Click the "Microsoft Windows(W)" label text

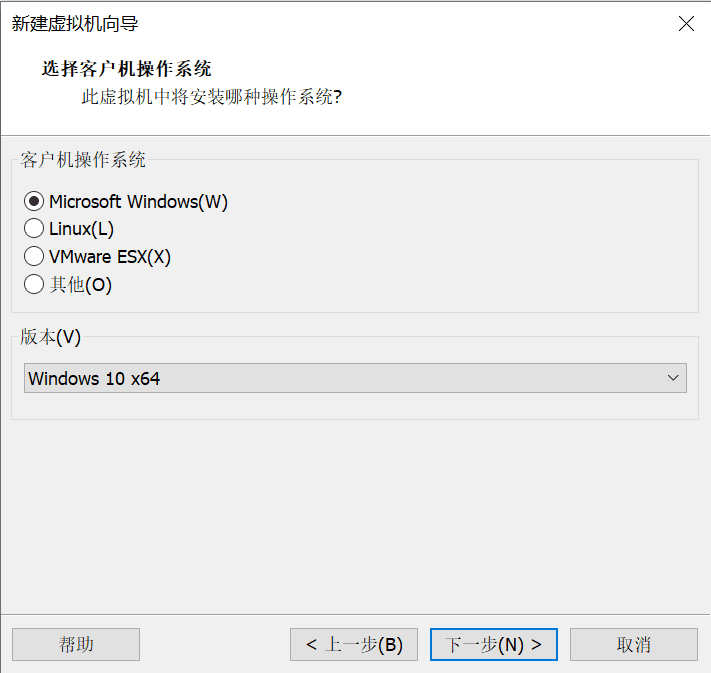point(138,202)
